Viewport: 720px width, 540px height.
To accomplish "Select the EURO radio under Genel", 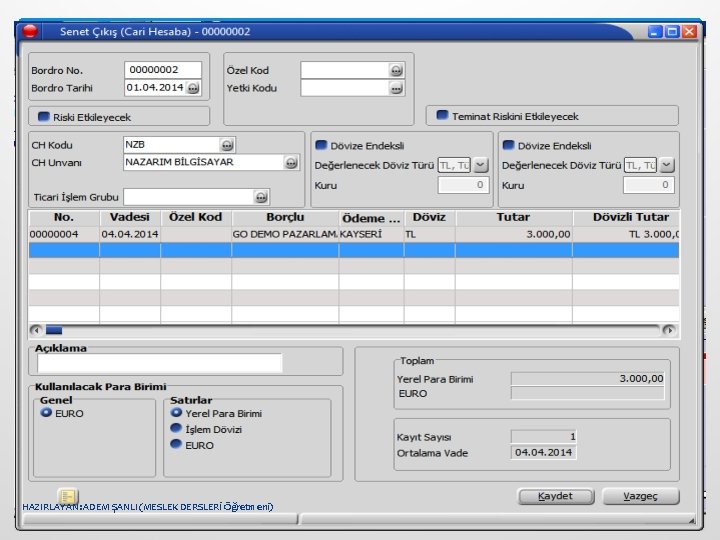I will (46, 412).
